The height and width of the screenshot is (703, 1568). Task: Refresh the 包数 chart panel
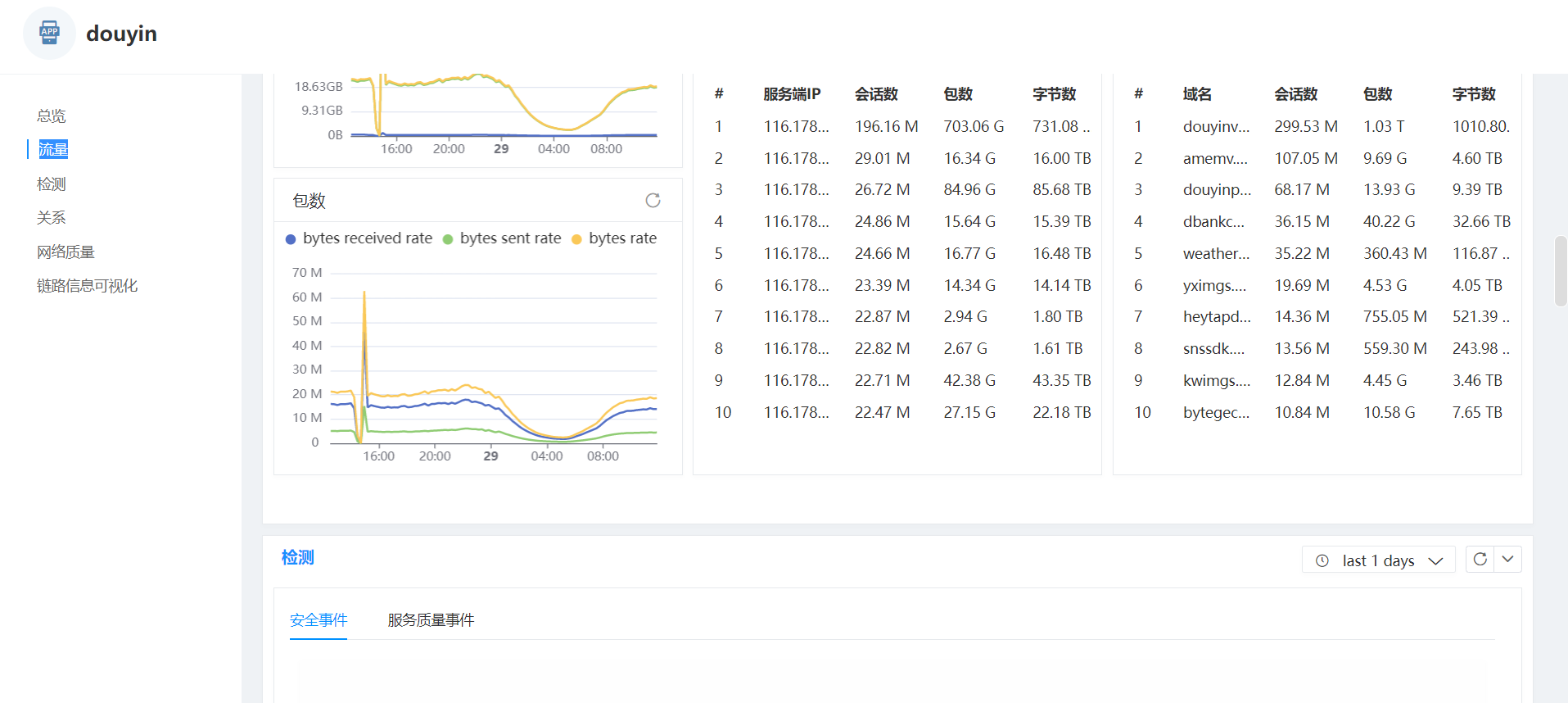(x=653, y=201)
